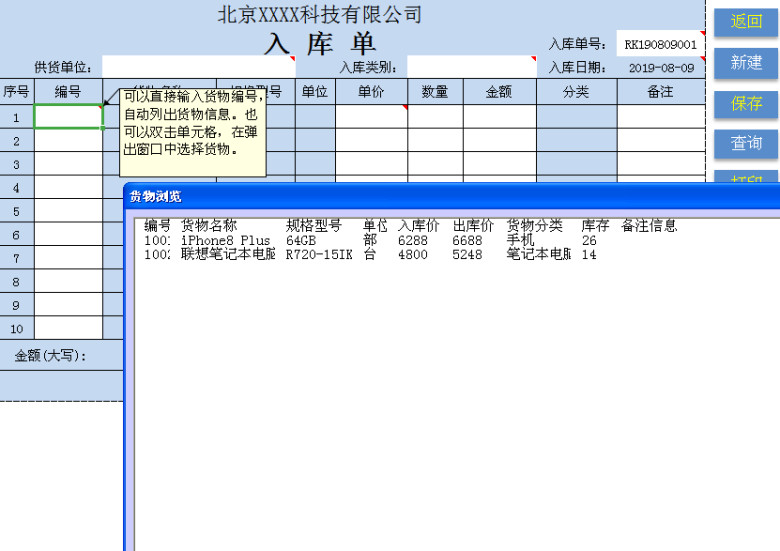Click the 入库价 value 6288
This screenshot has width=780, height=551.
(x=412, y=241)
